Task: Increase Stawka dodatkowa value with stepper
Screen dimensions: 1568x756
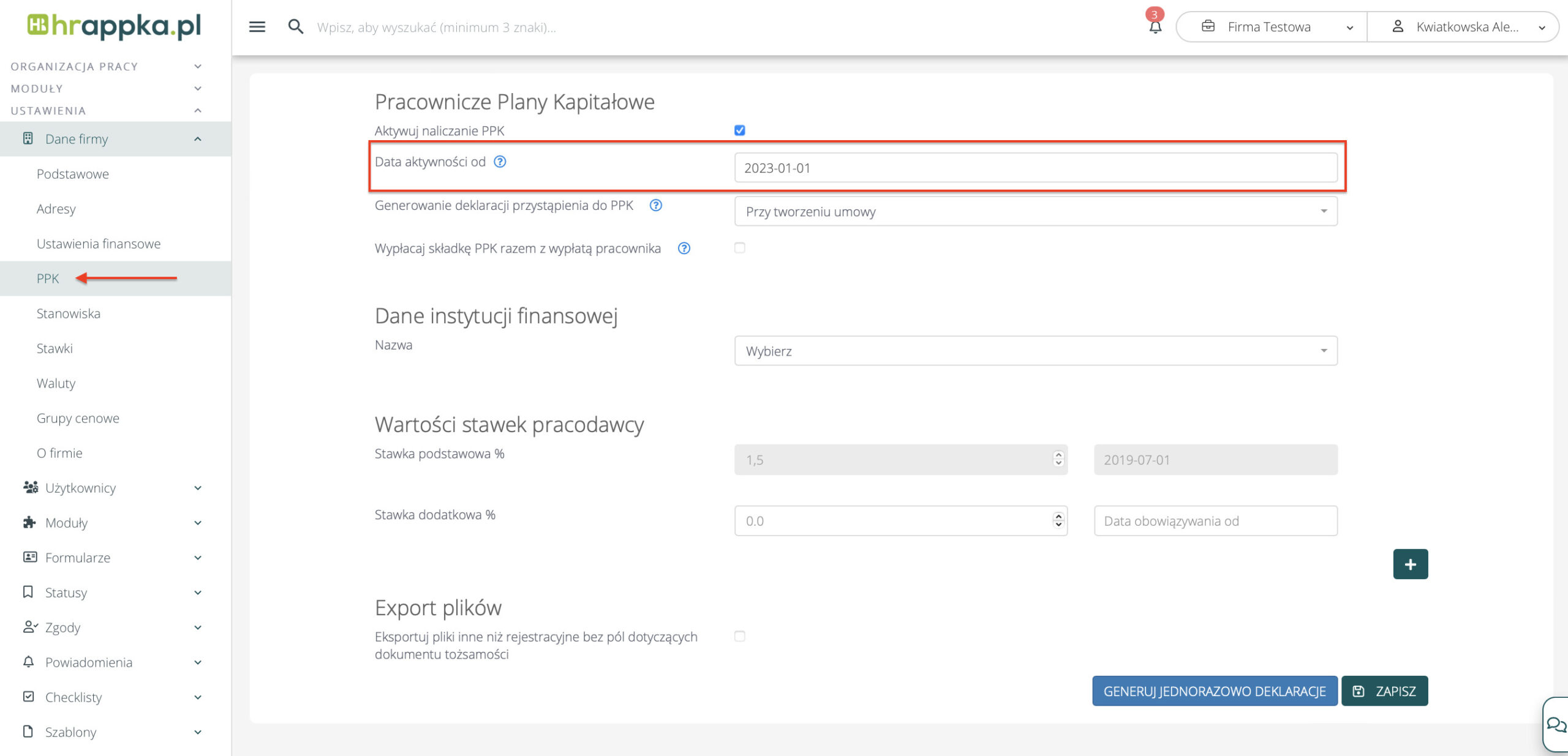Action: 1058,516
